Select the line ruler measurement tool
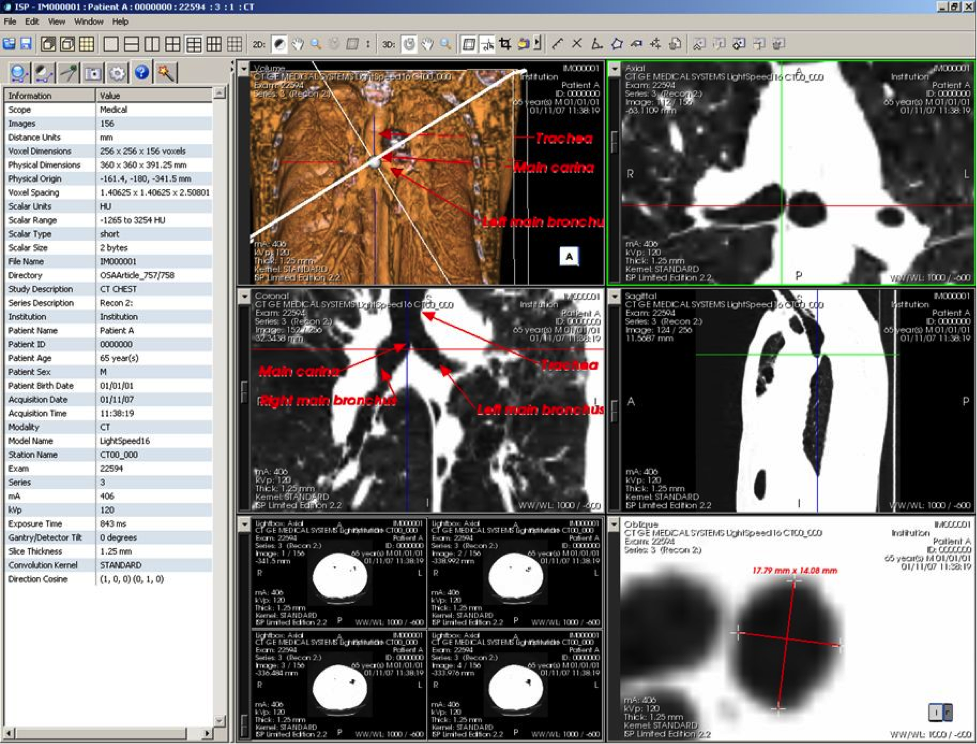This screenshot has height=744, width=977. [x=557, y=44]
